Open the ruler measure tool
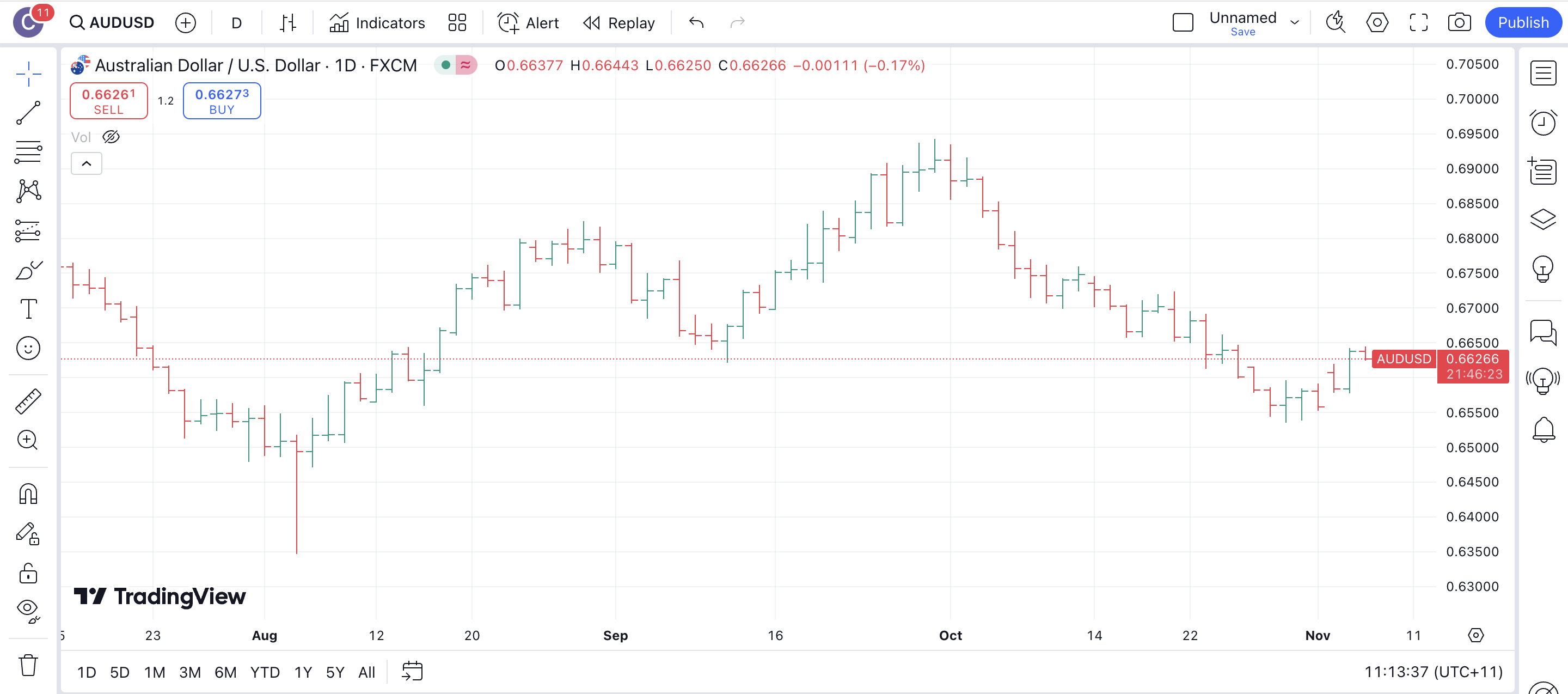 pyautogui.click(x=28, y=401)
